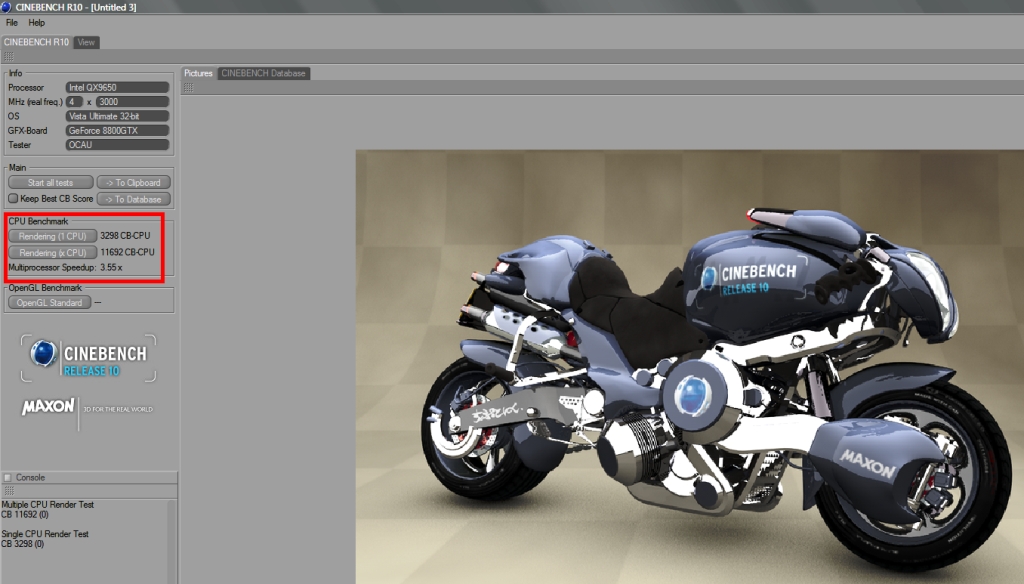Click the grip handle under the Pictures tab
Screen dimensions: 1024x584
pos(188,88)
